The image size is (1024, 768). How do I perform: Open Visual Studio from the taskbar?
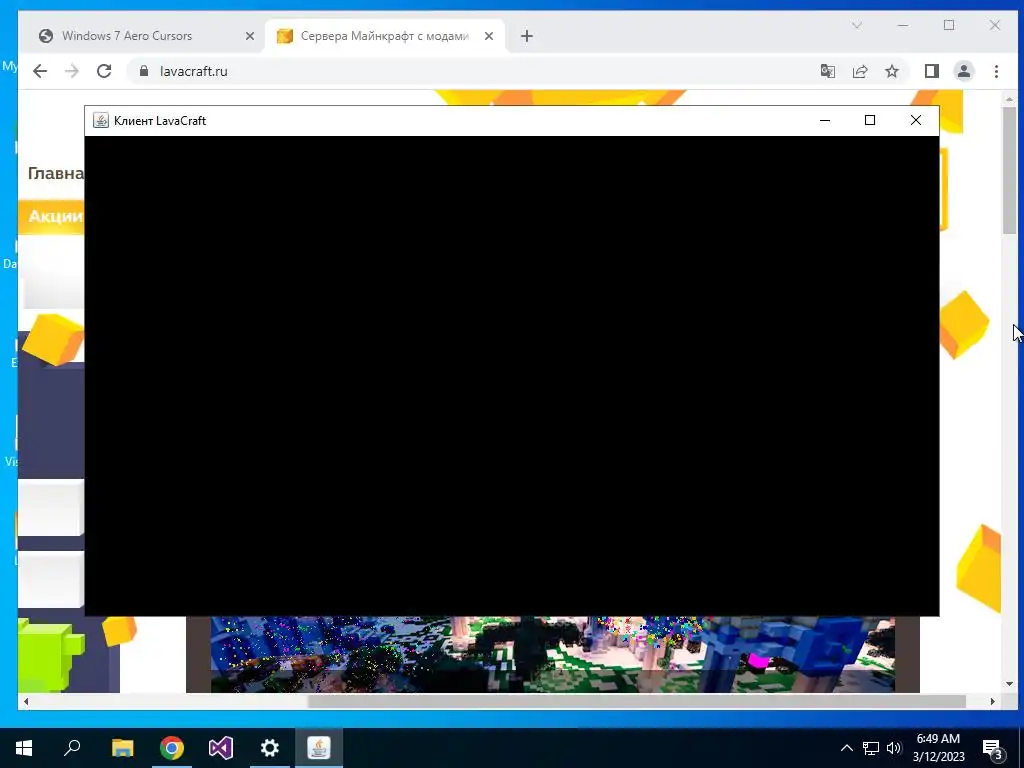pyautogui.click(x=221, y=748)
